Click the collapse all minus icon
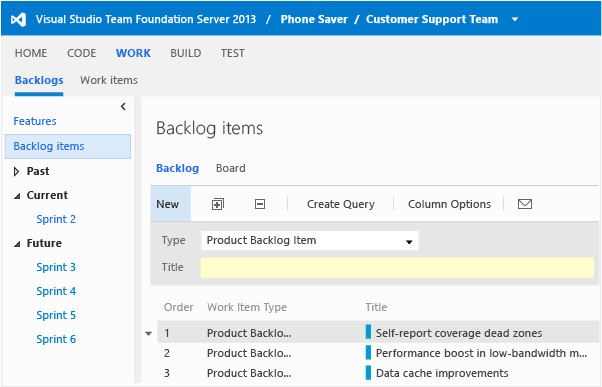602x387 pixels. [x=260, y=204]
